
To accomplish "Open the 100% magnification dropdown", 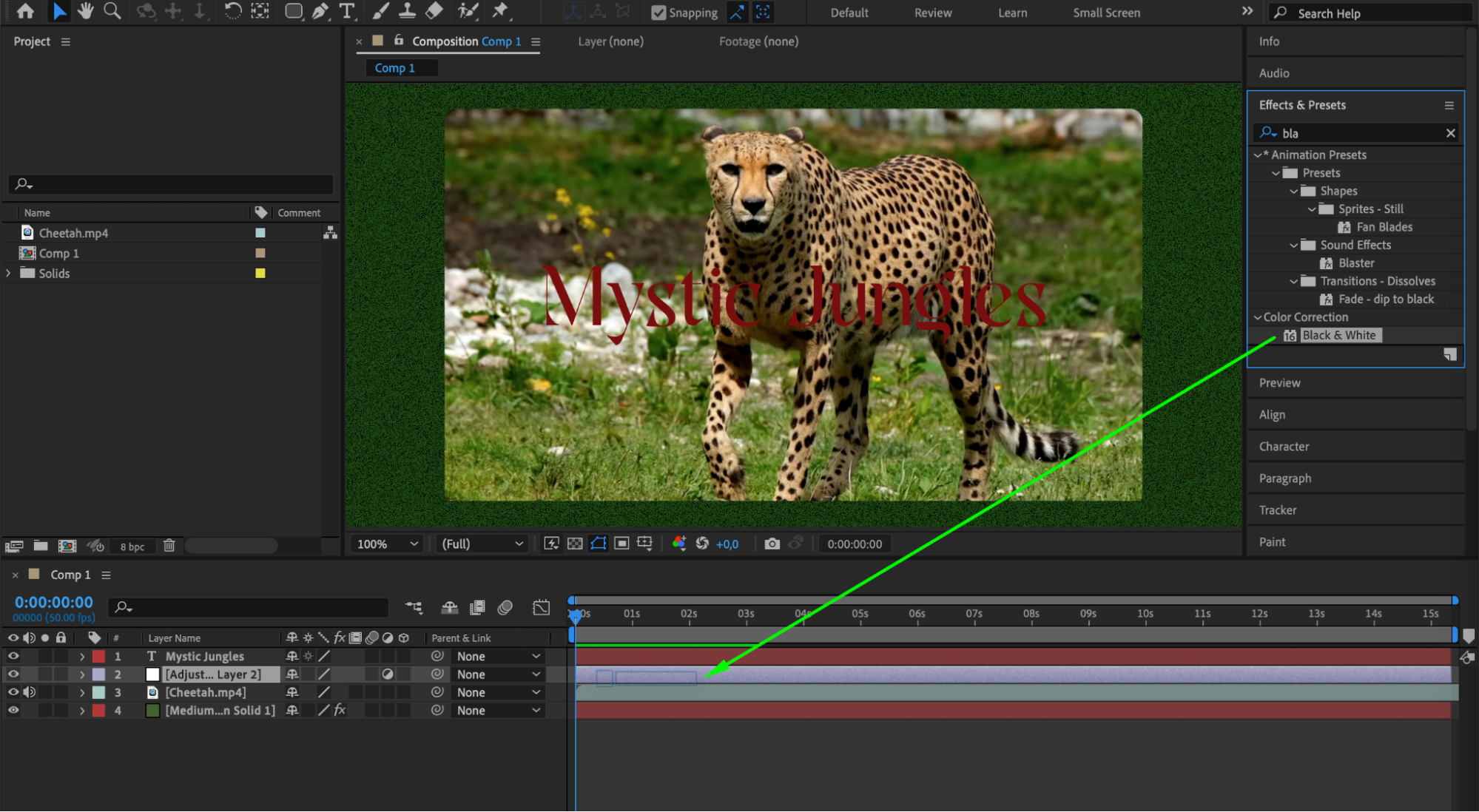I will 388,544.
